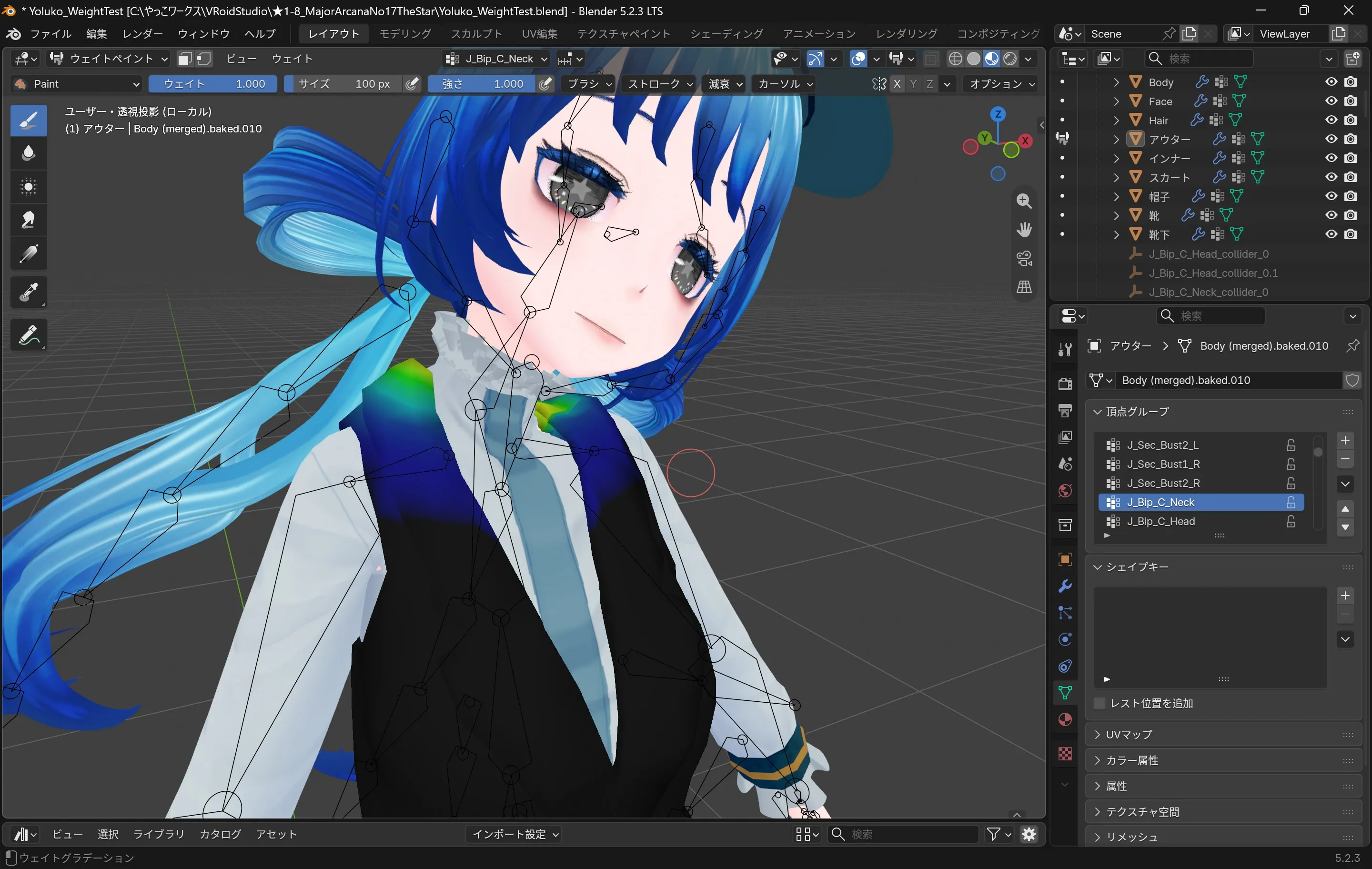Select the Average weight tool

pos(29,186)
